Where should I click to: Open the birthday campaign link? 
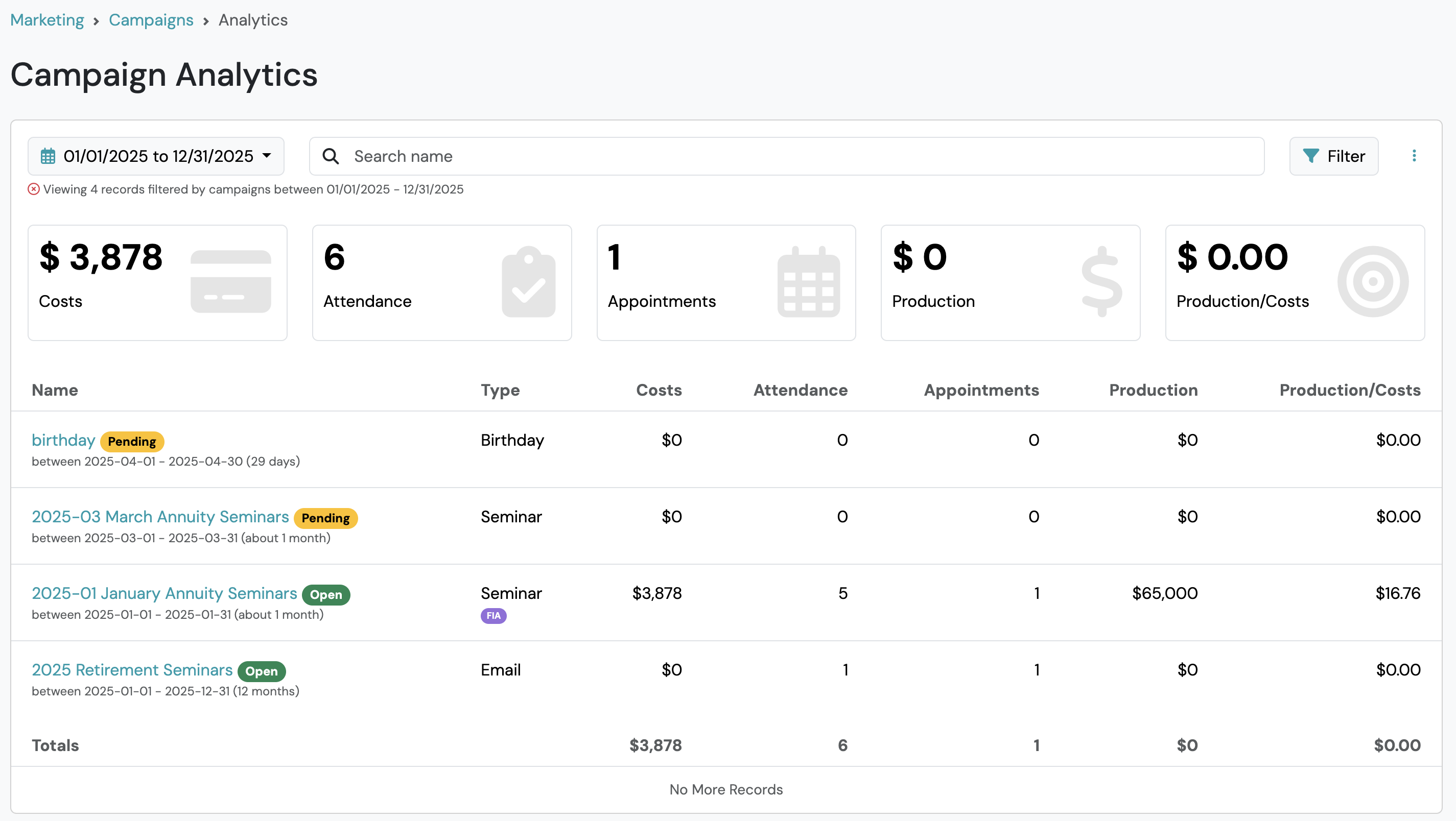(x=63, y=440)
